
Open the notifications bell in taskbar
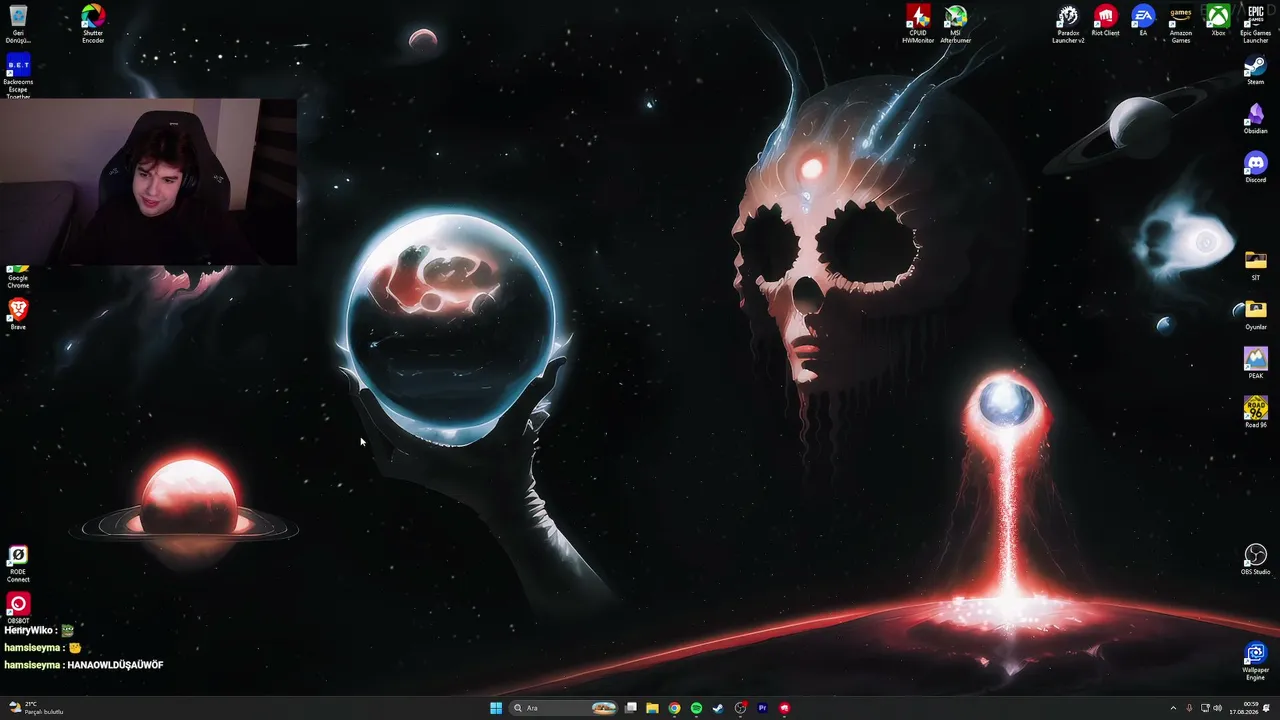tap(1268, 708)
